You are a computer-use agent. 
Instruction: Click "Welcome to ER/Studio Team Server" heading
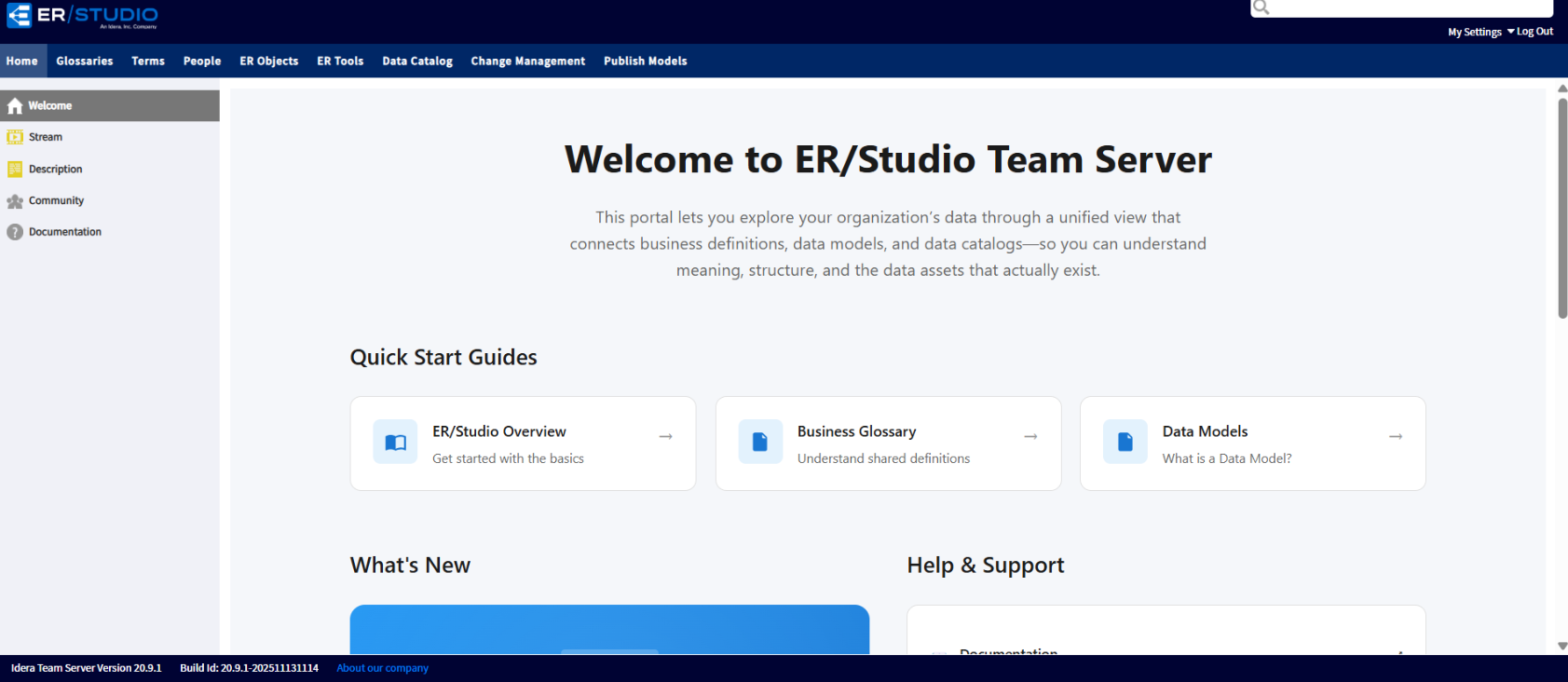(888, 159)
